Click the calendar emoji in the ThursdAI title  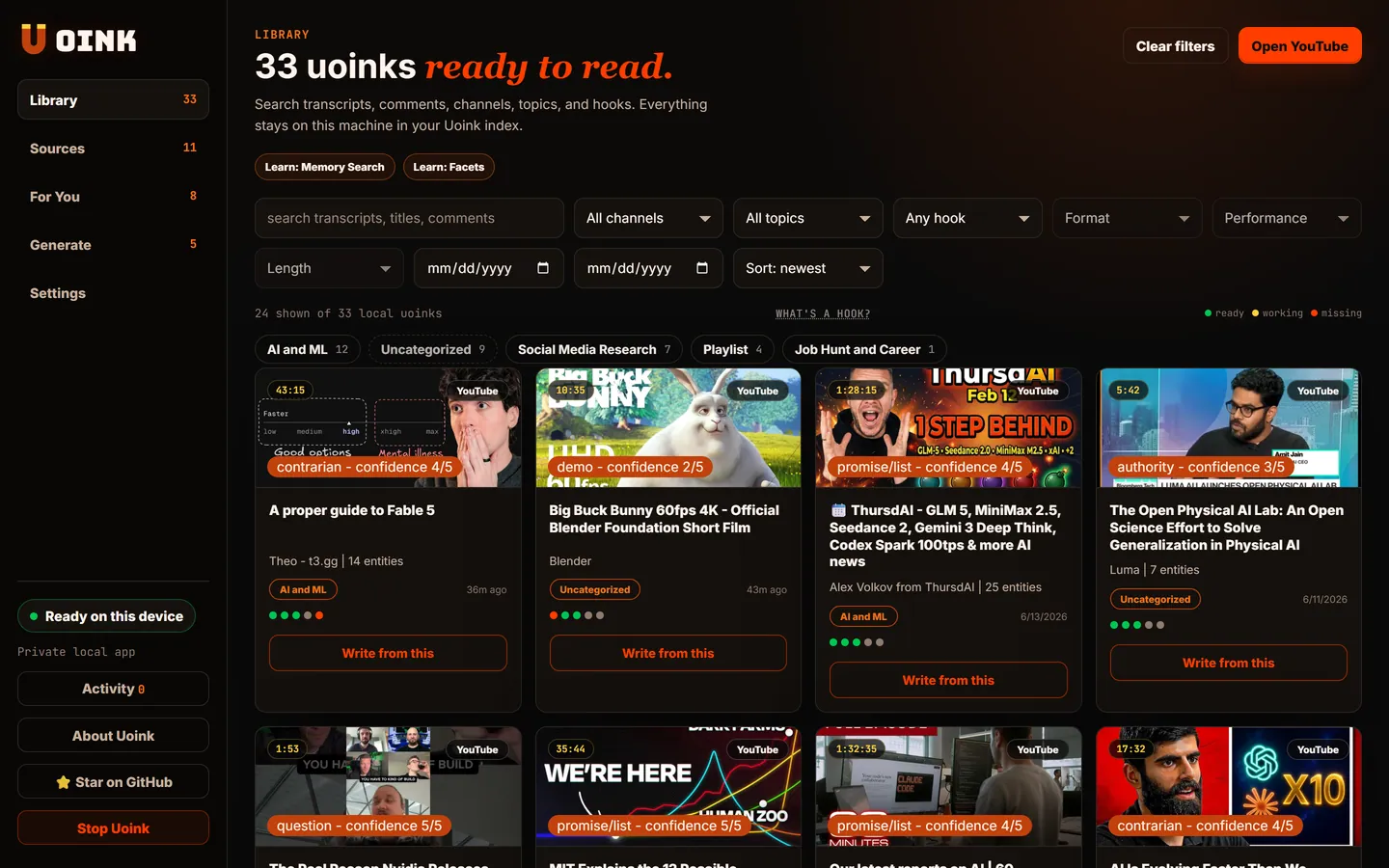838,510
